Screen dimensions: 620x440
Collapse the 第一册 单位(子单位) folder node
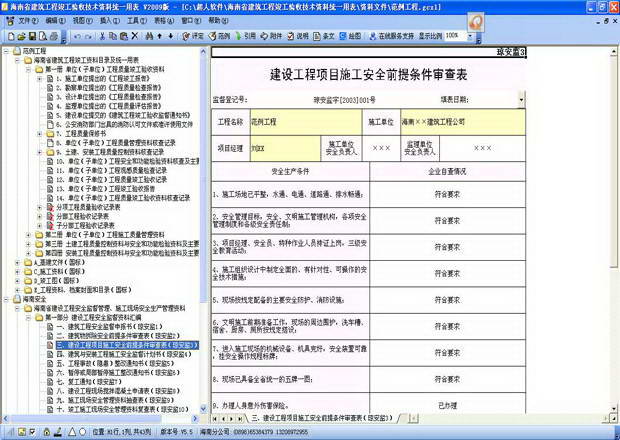click(28, 70)
